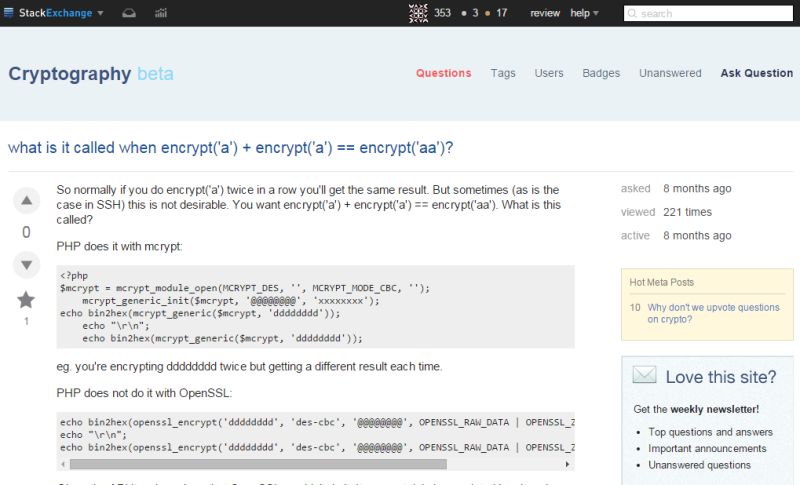Select the Questions tab
Image resolution: width=800 pixels, height=485 pixels.
click(x=443, y=73)
